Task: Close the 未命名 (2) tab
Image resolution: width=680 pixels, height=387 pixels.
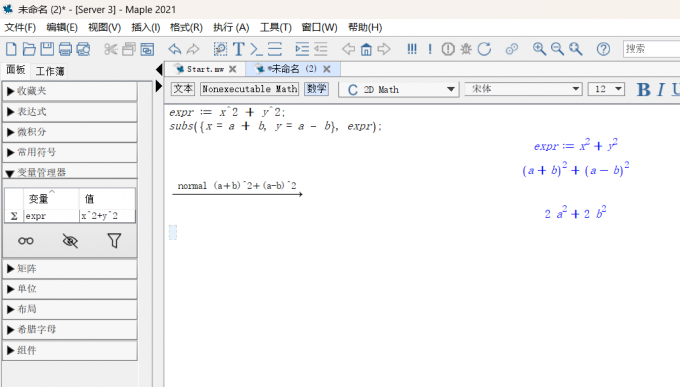Action: (x=327, y=69)
